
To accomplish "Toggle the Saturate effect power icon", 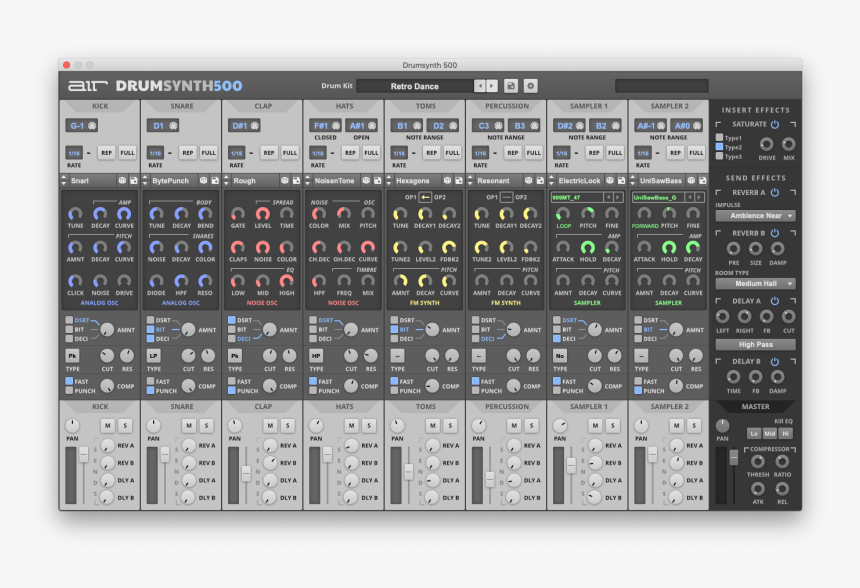I will pyautogui.click(x=775, y=125).
